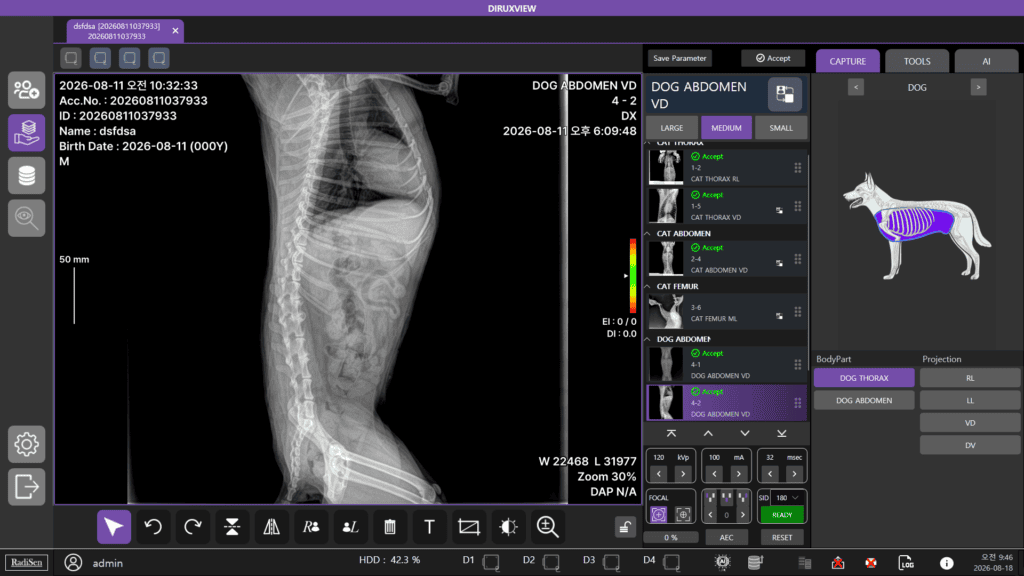Image resolution: width=1024 pixels, height=576 pixels.
Task: Select the small focal spot option
Action: click(682, 515)
